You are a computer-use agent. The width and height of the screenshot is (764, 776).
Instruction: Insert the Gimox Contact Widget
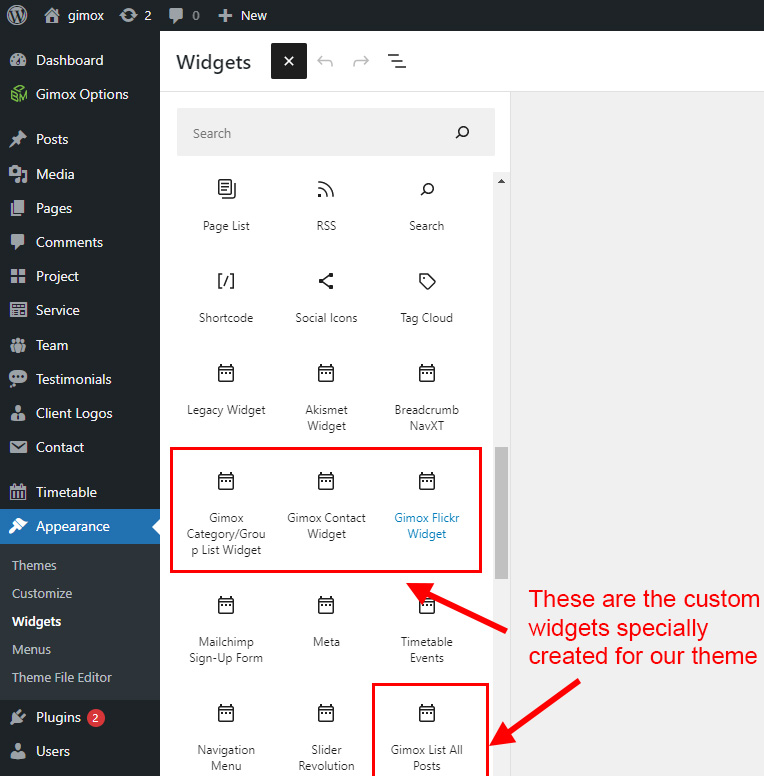(326, 506)
